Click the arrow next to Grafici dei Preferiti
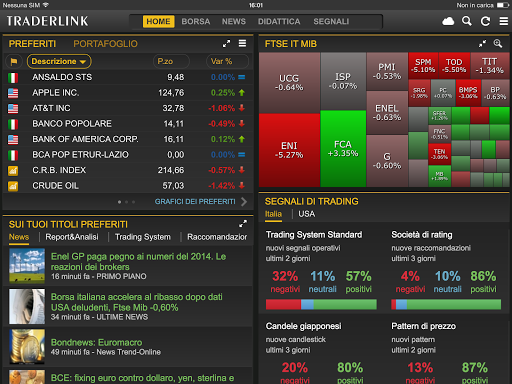Image resolution: width=512 pixels, height=384 pixels. tap(244, 201)
